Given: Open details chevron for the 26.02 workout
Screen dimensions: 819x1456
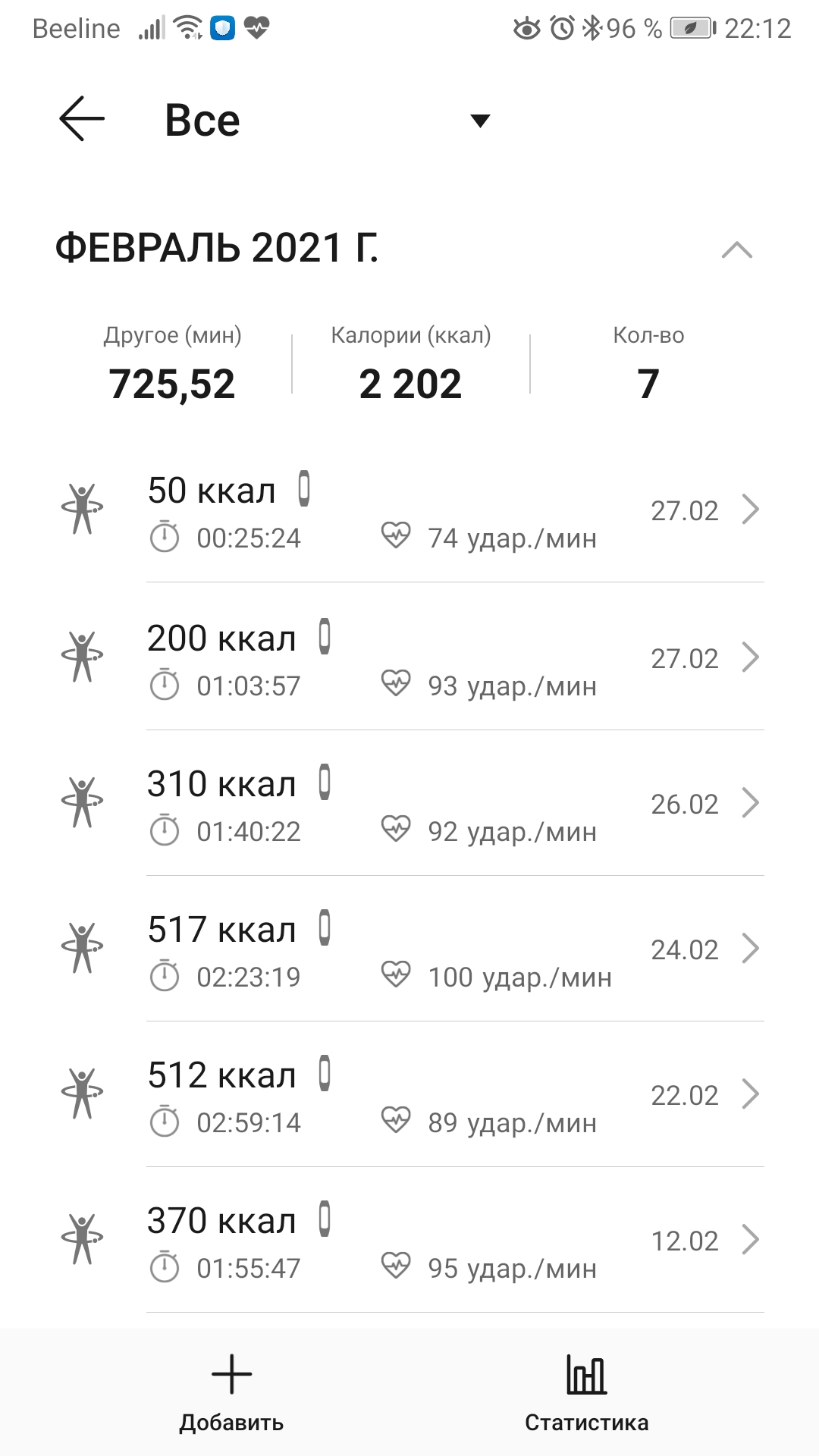Looking at the screenshot, I should (750, 803).
